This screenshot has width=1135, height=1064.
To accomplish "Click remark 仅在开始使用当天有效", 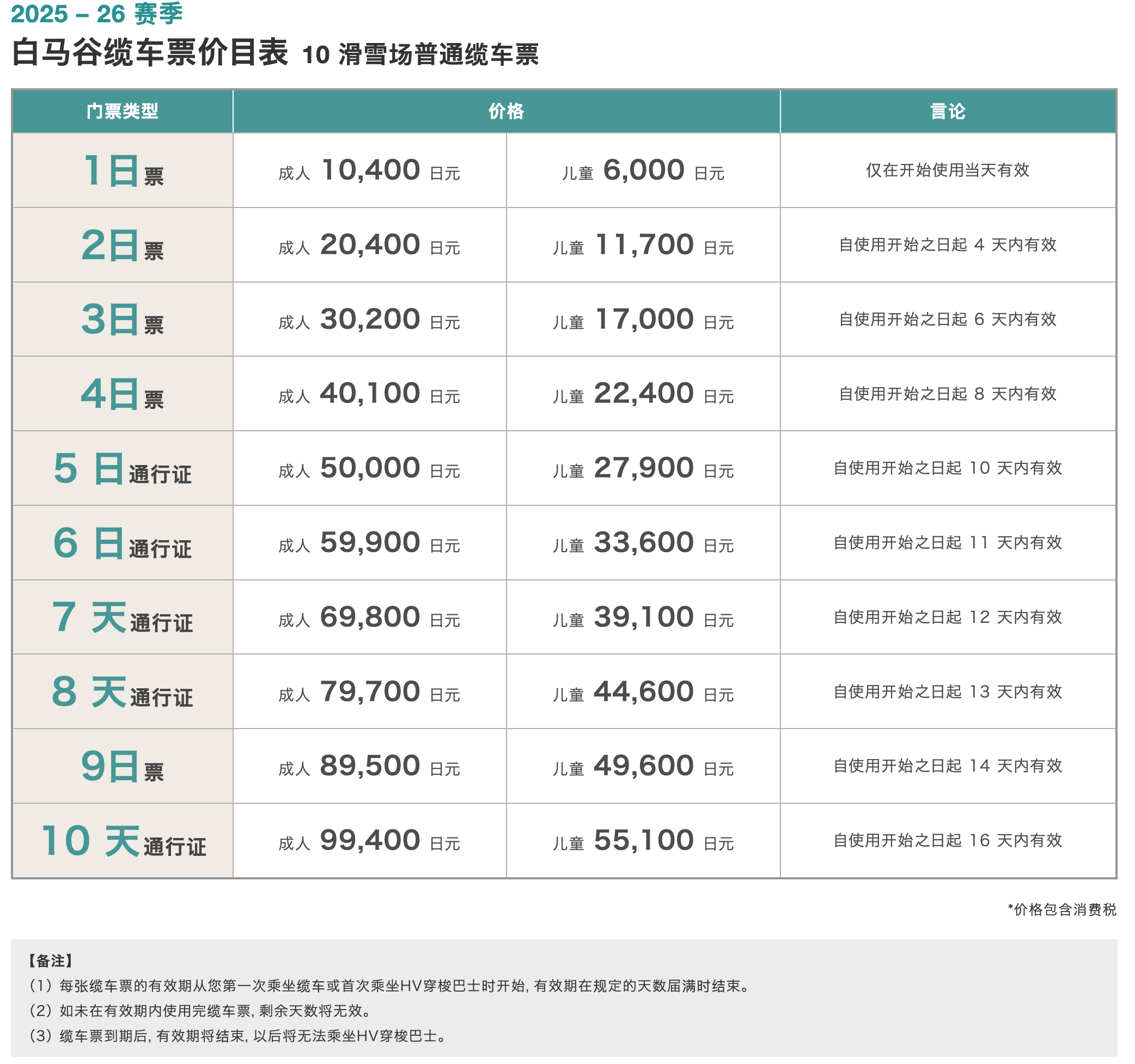I will 947,170.
